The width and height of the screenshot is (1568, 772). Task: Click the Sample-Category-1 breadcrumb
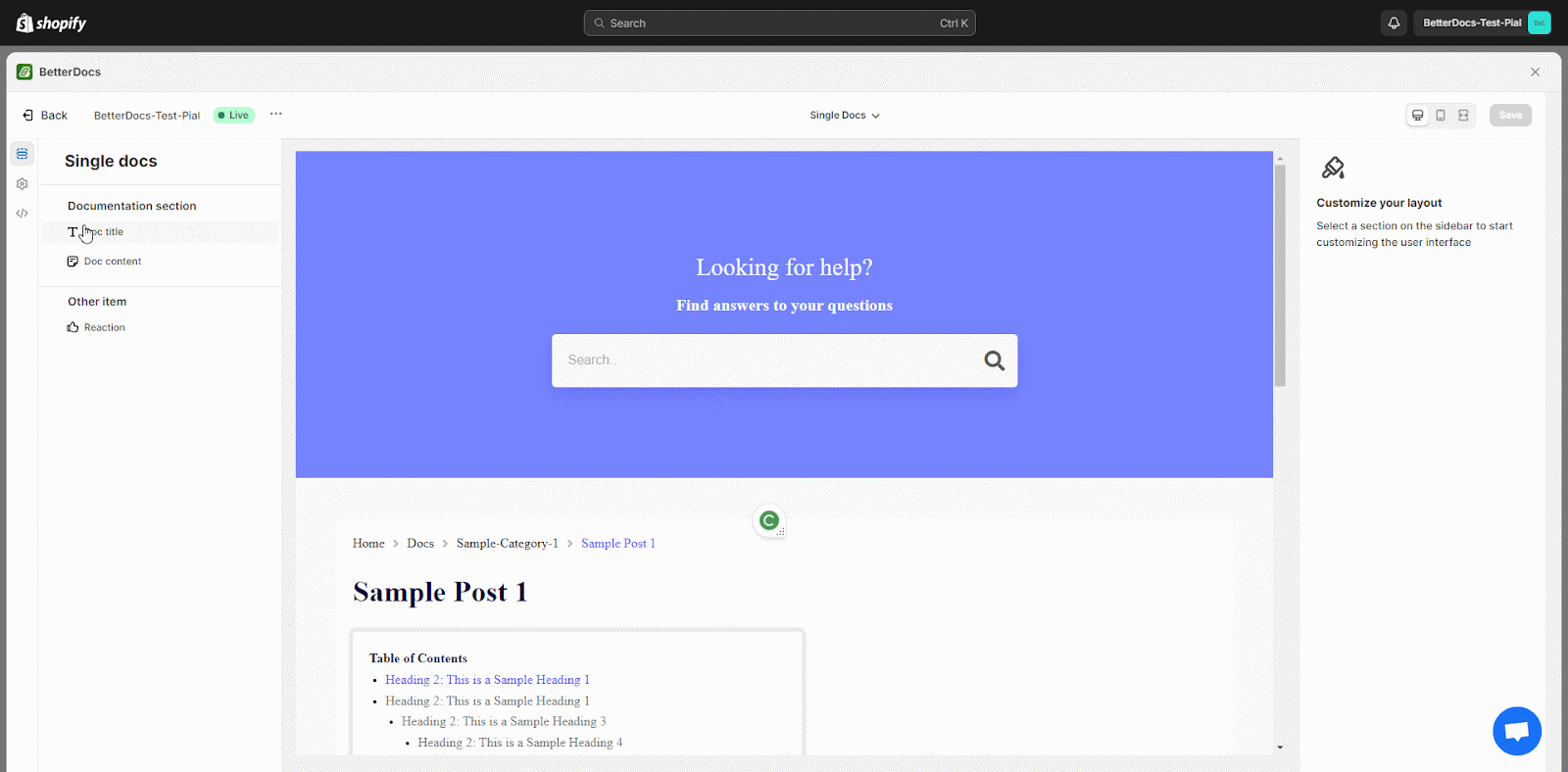(507, 543)
